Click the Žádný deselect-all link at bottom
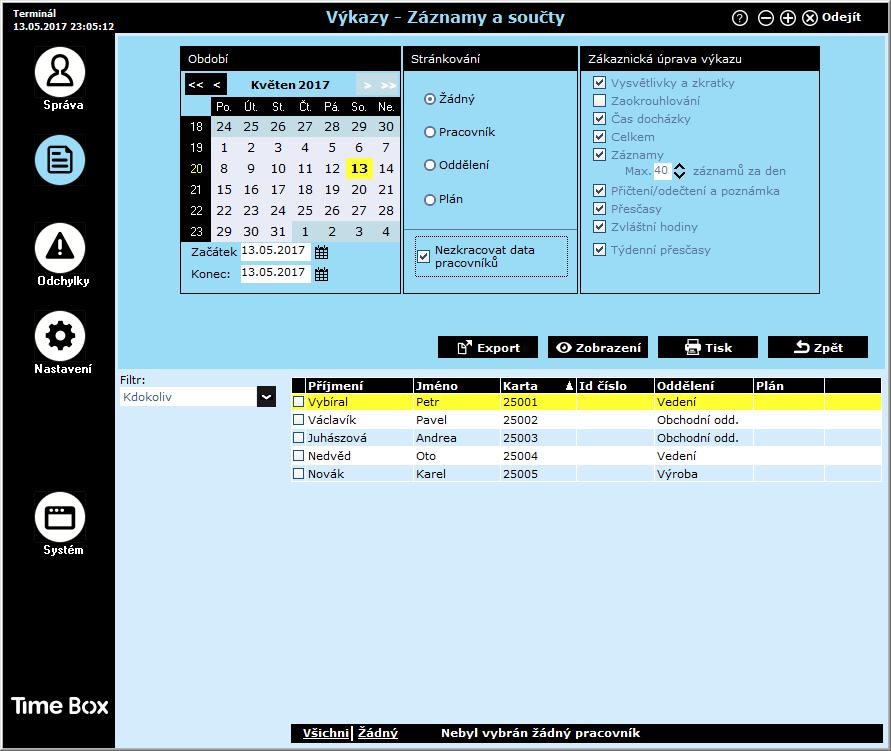The height and width of the screenshot is (751, 891). click(378, 733)
